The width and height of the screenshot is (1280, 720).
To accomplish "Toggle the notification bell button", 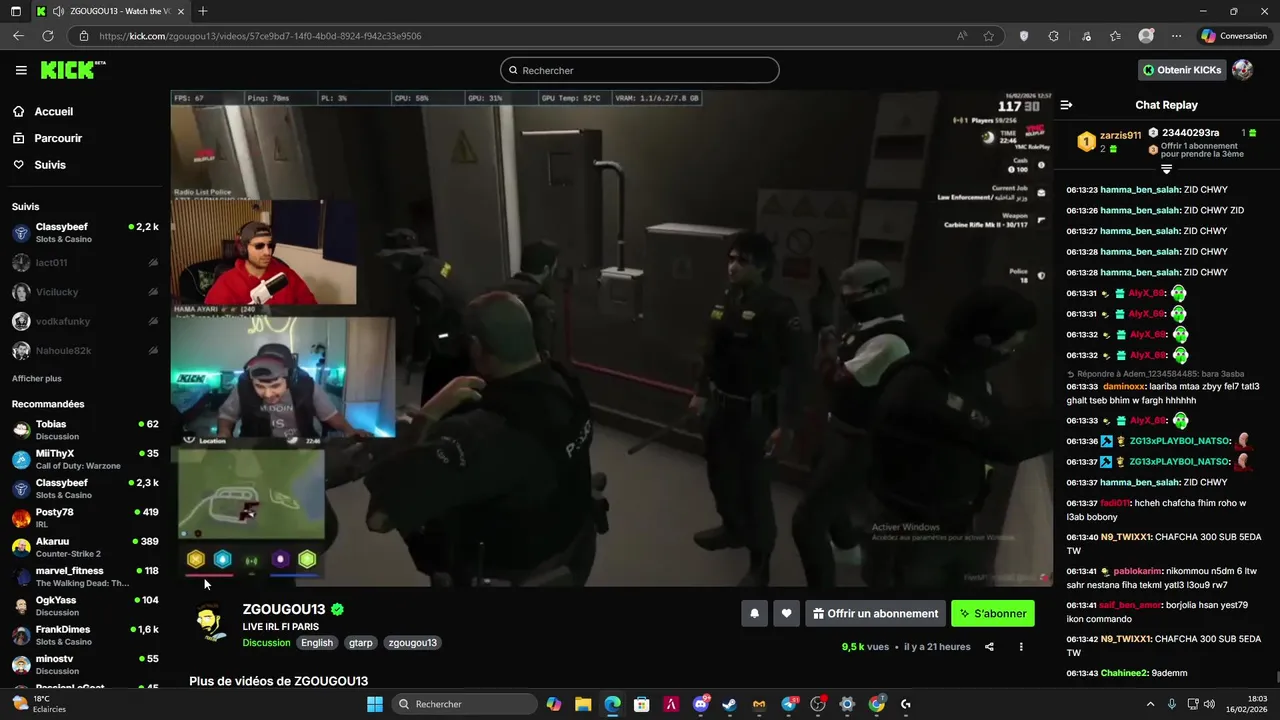I will click(754, 614).
